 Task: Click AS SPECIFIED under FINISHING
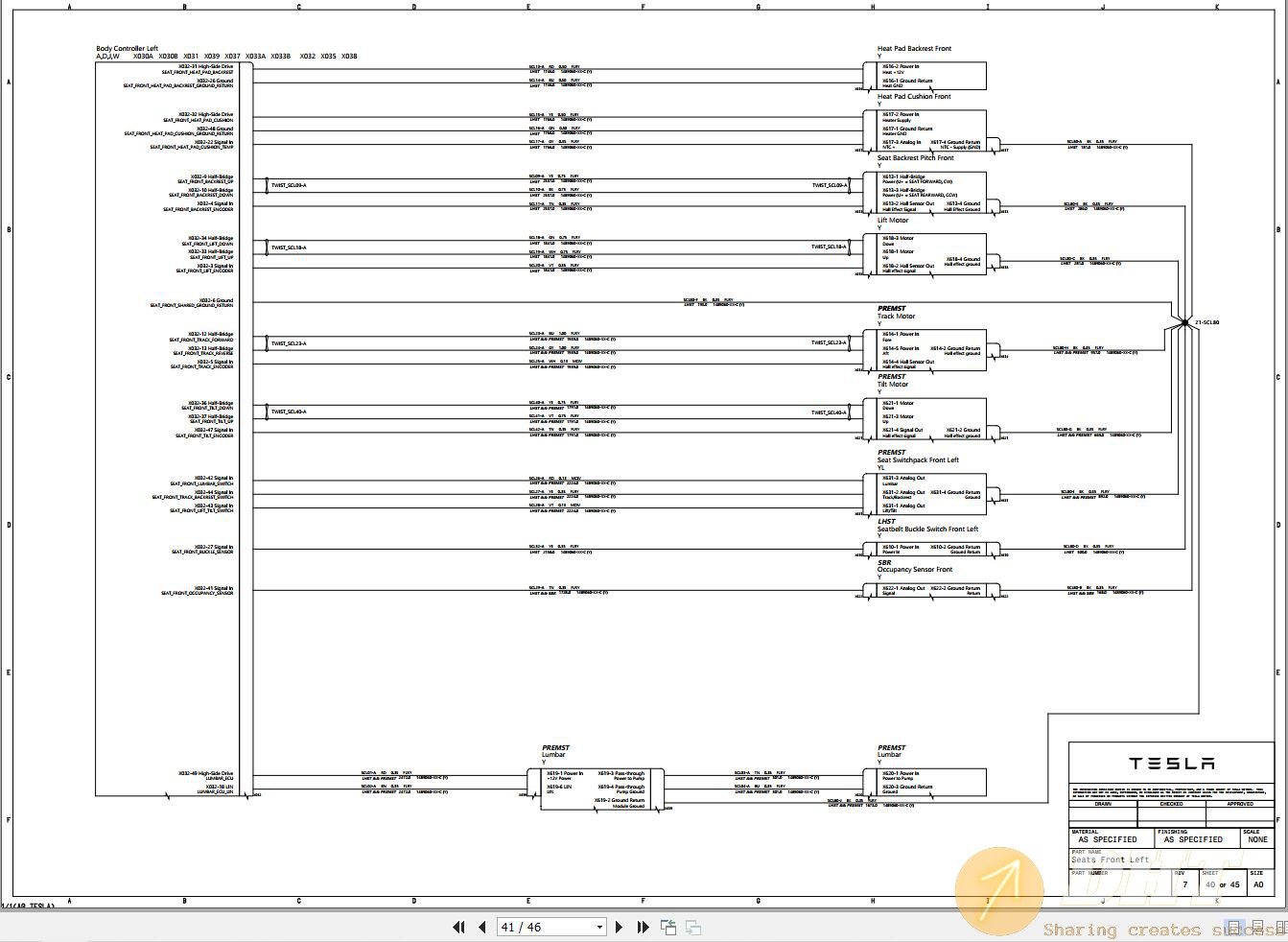[x=1193, y=839]
